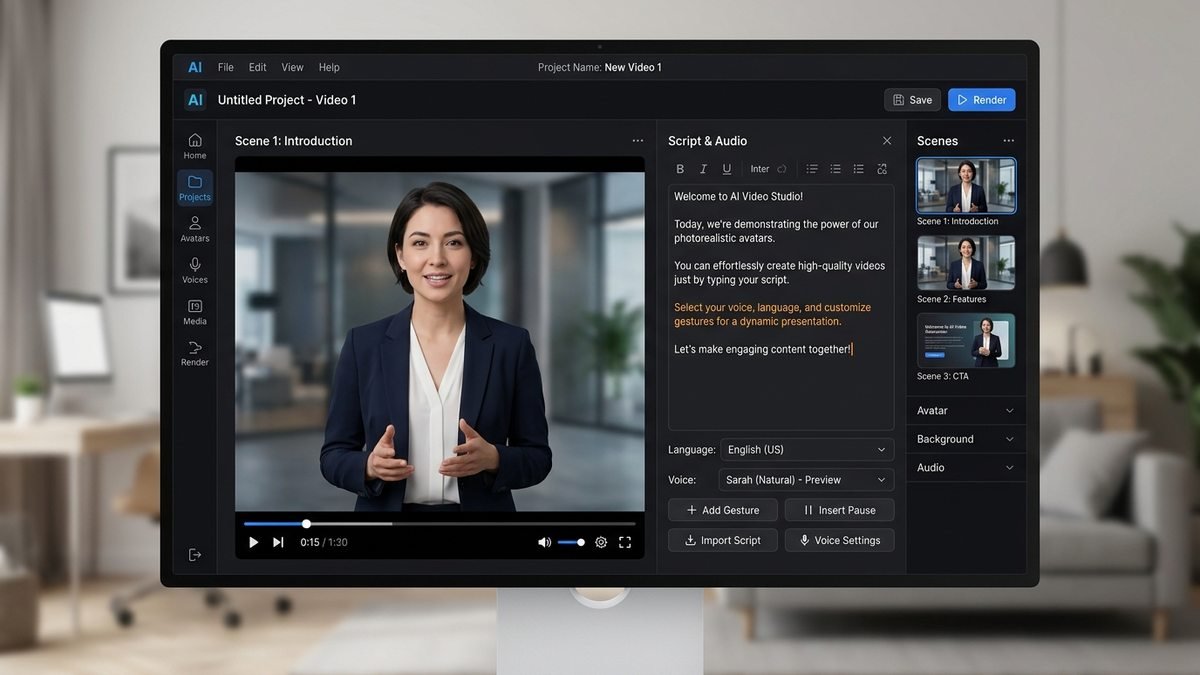Click the blue Render button
The height and width of the screenshot is (675, 1200).
pyautogui.click(x=982, y=100)
